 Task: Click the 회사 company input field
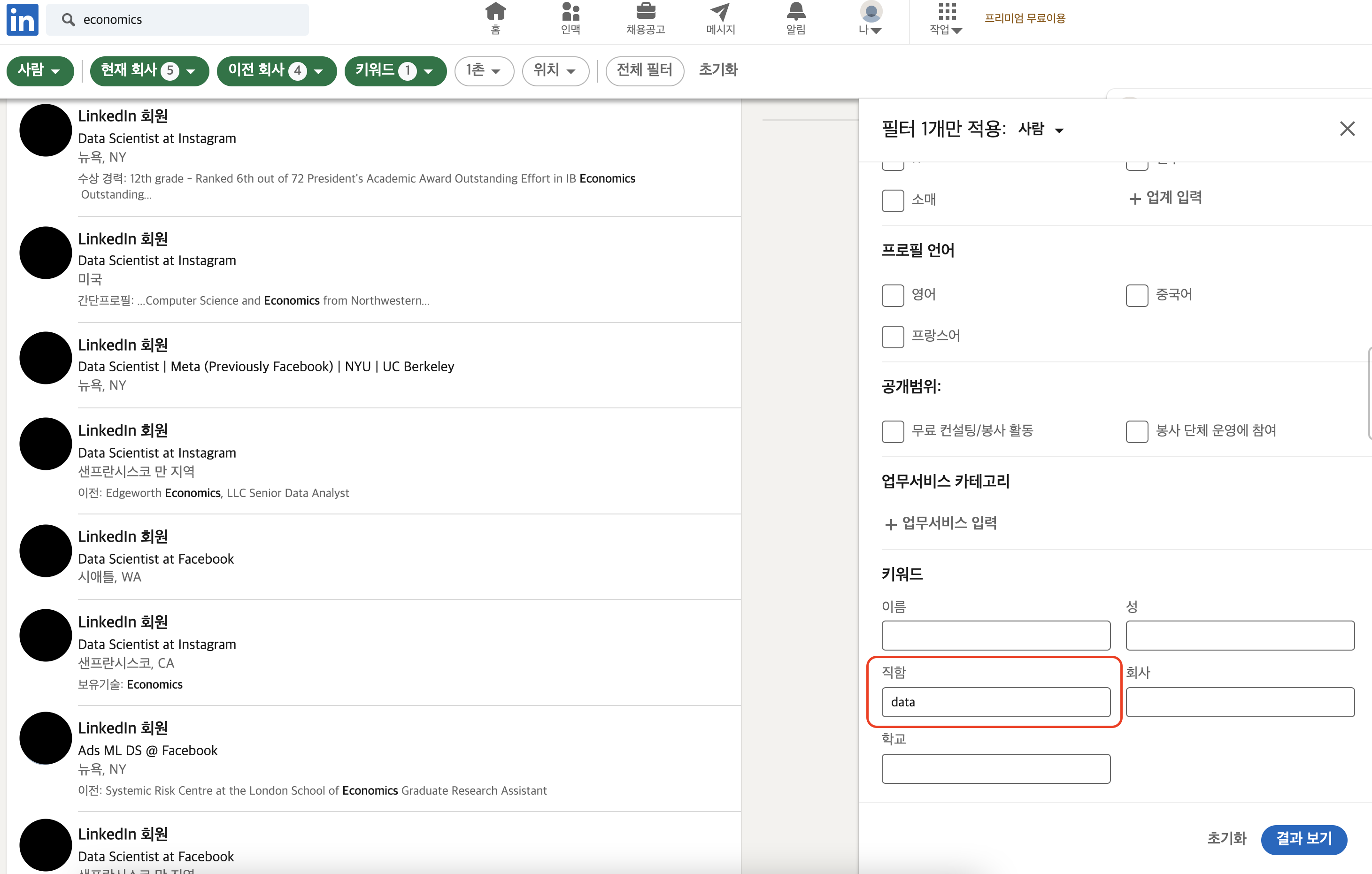tap(1240, 702)
